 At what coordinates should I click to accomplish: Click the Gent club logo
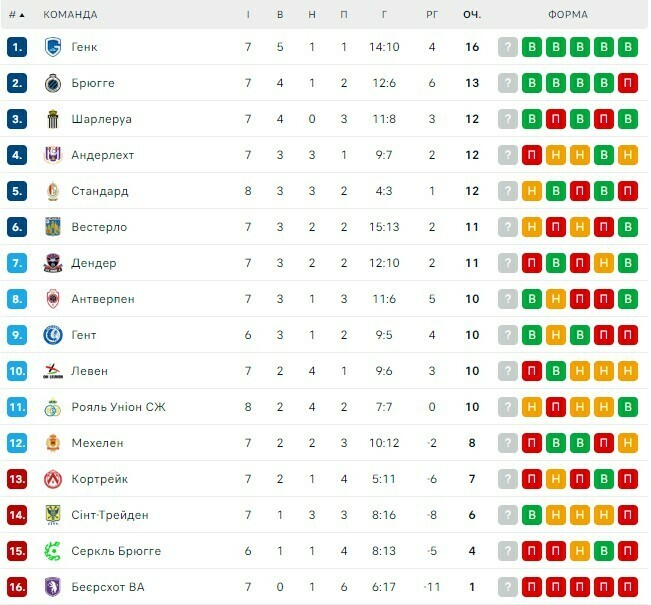pos(53,335)
